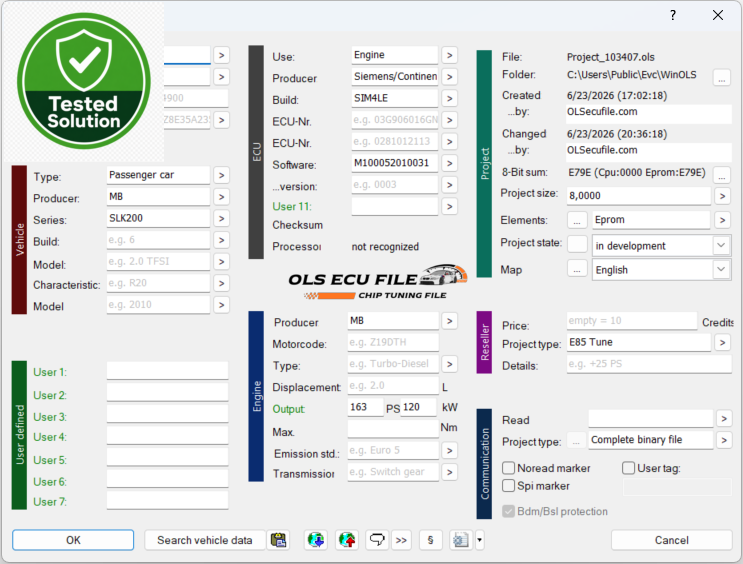The width and height of the screenshot is (743, 564).
Task: Click the Motorcode input field
Action: (x=393, y=342)
